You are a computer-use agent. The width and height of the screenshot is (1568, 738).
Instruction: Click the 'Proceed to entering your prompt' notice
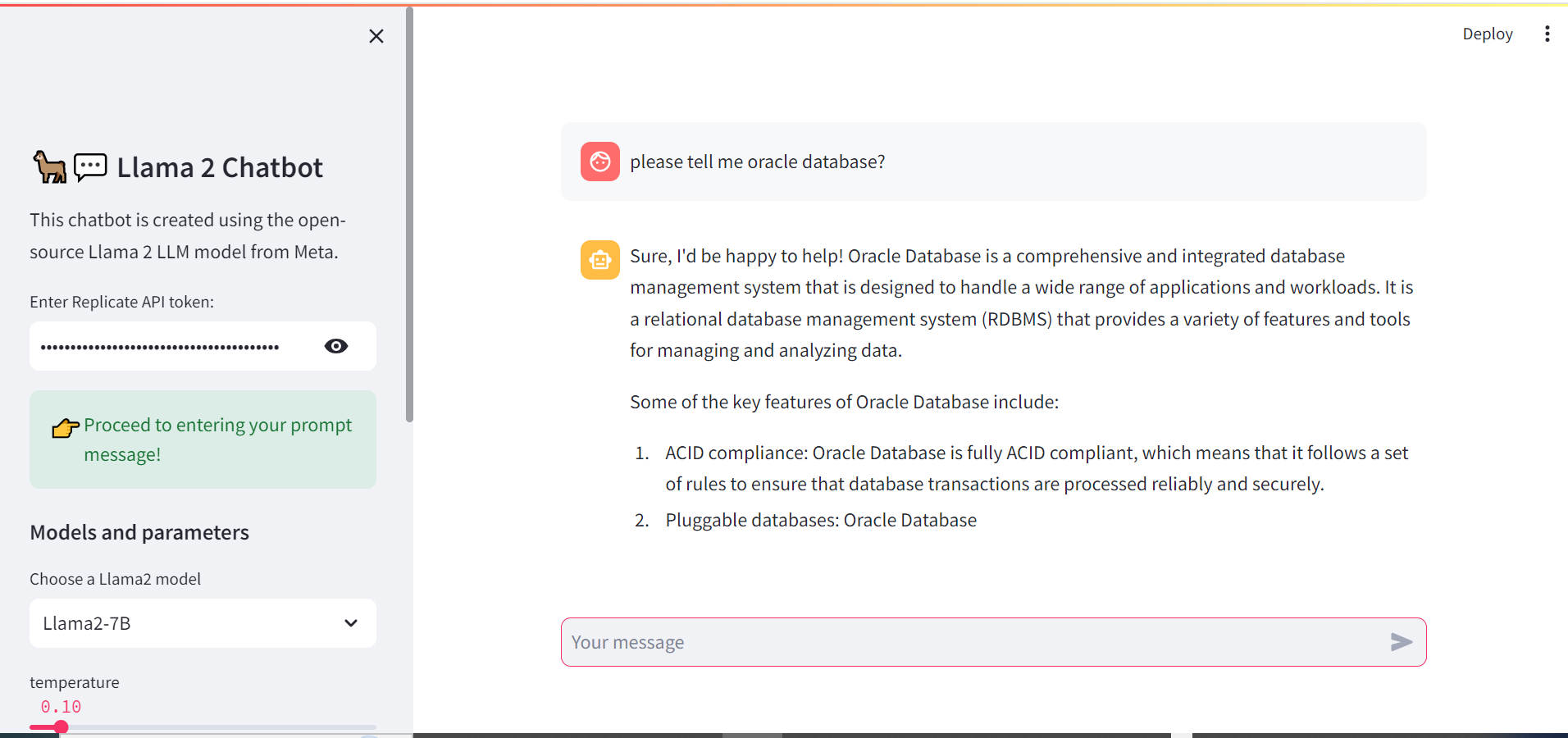coord(217,440)
